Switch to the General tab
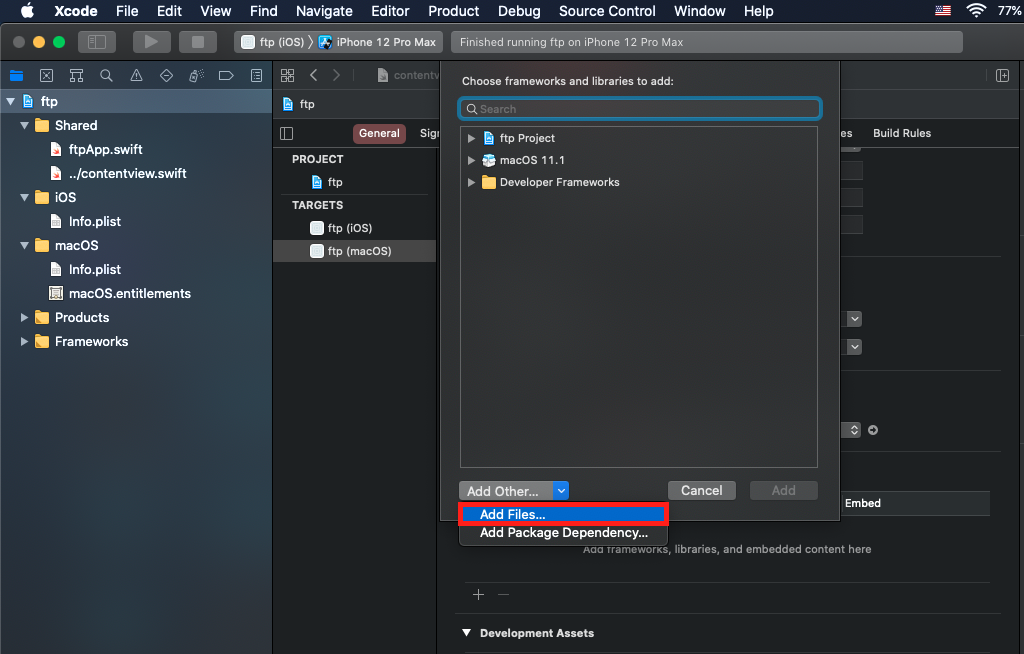1024x654 pixels. coord(379,133)
